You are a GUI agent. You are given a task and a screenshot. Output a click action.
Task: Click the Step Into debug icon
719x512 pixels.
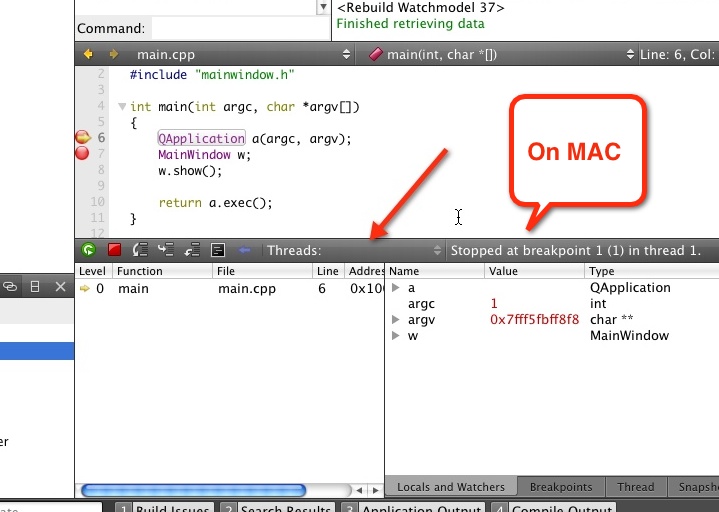click(166, 250)
